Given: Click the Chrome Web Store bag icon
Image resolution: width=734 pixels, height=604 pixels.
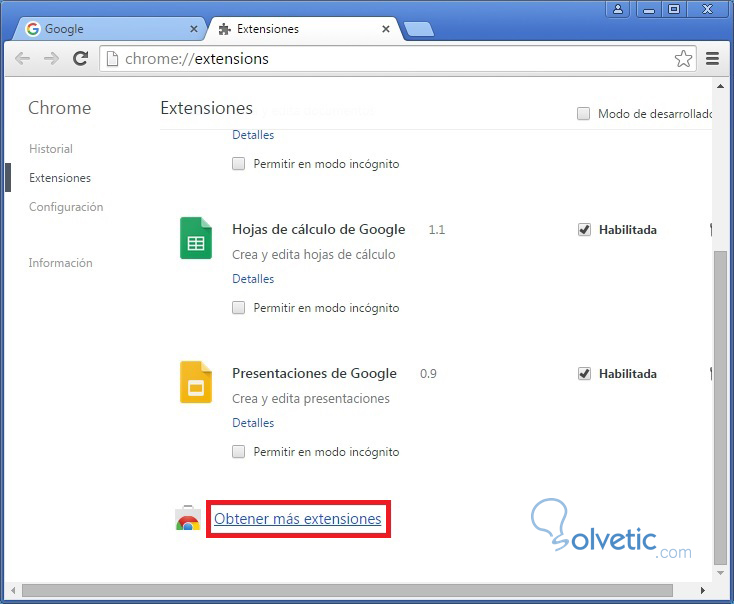Looking at the screenshot, I should tap(188, 518).
